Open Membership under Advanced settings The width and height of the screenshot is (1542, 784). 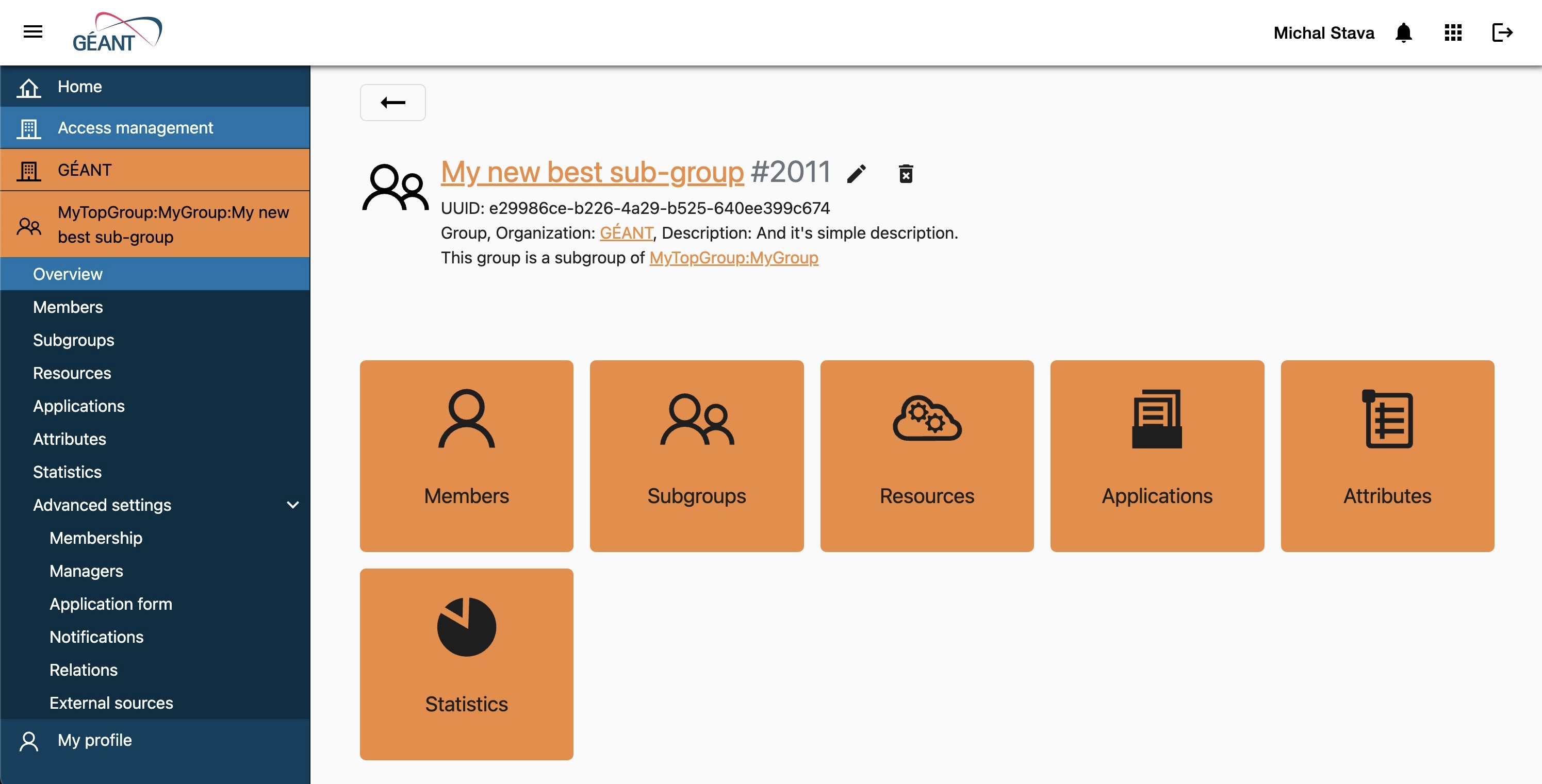pos(155,538)
